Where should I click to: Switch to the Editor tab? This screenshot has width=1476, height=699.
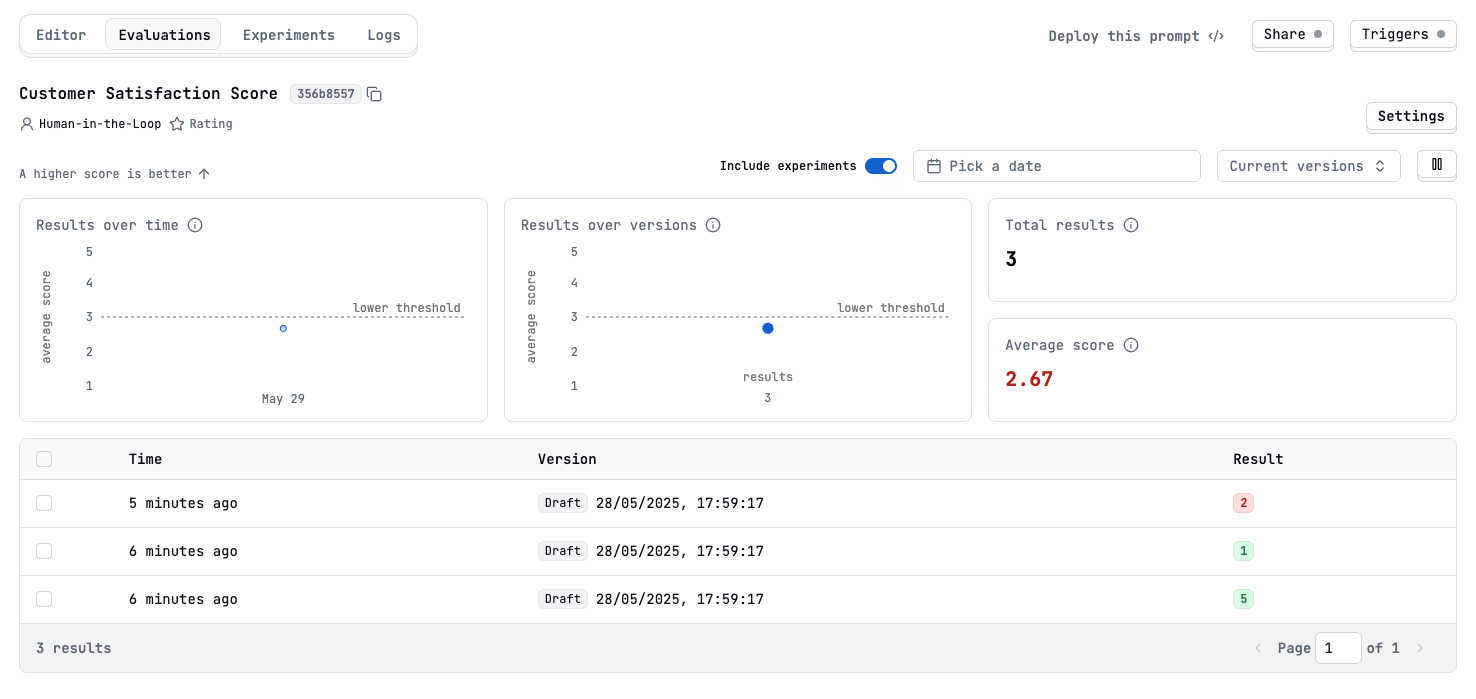[x=61, y=35]
